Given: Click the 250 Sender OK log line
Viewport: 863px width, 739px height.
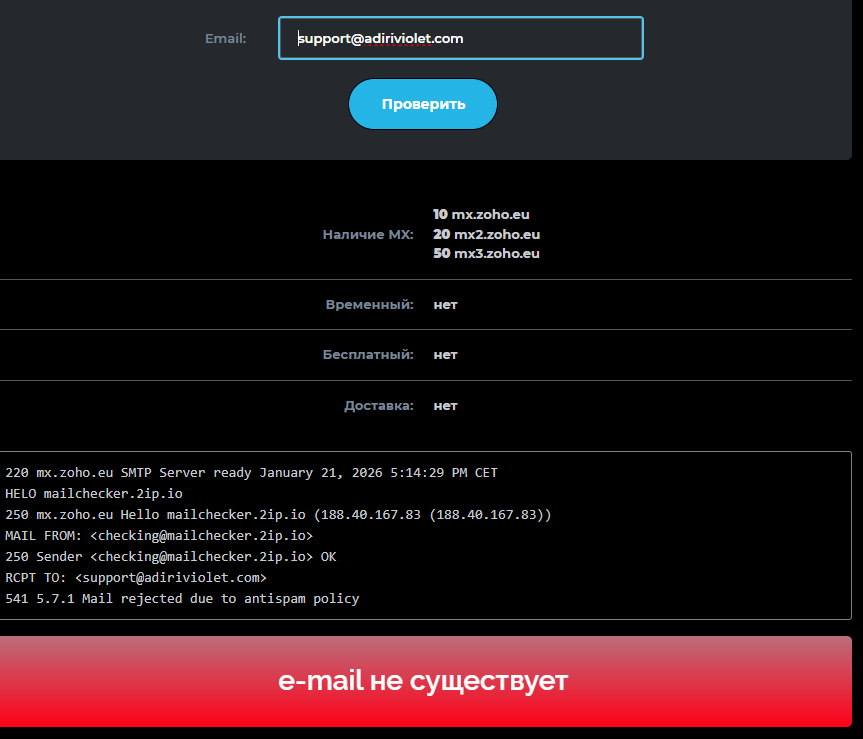Looking at the screenshot, I should 170,557.
